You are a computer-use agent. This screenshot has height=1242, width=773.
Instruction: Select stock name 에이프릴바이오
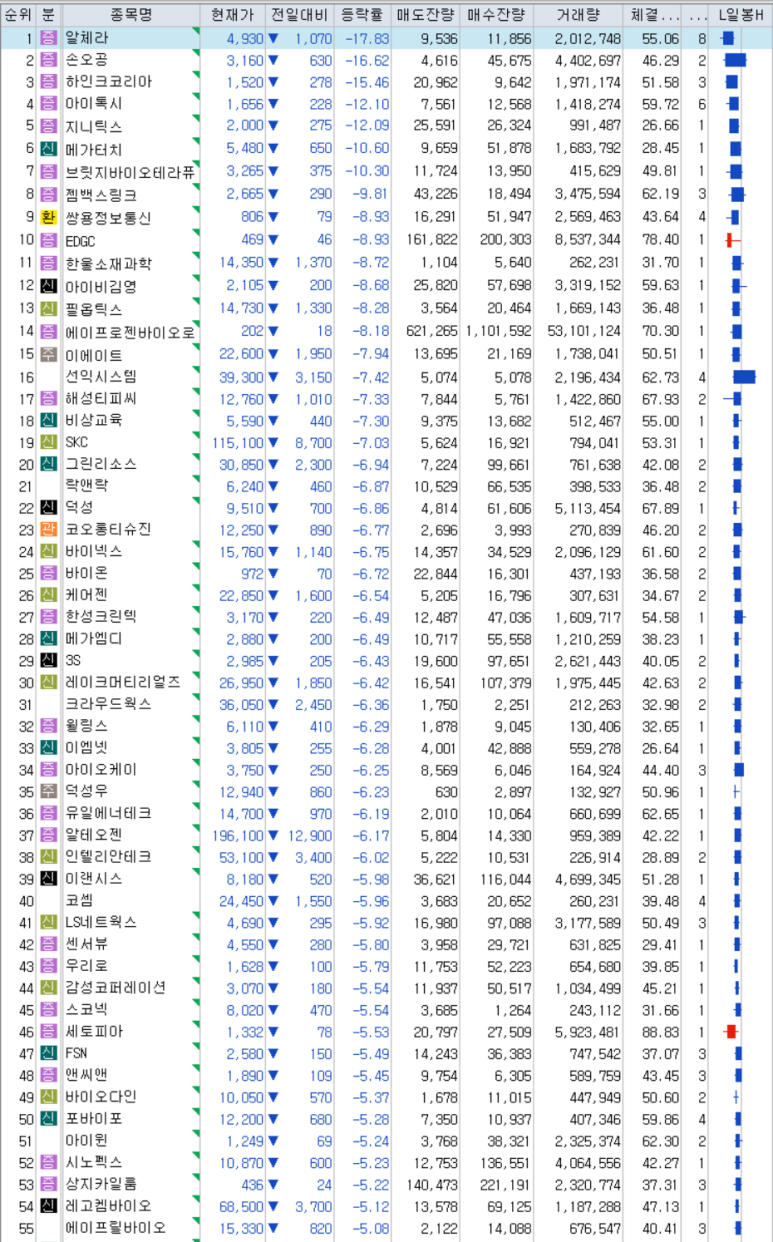115,1227
